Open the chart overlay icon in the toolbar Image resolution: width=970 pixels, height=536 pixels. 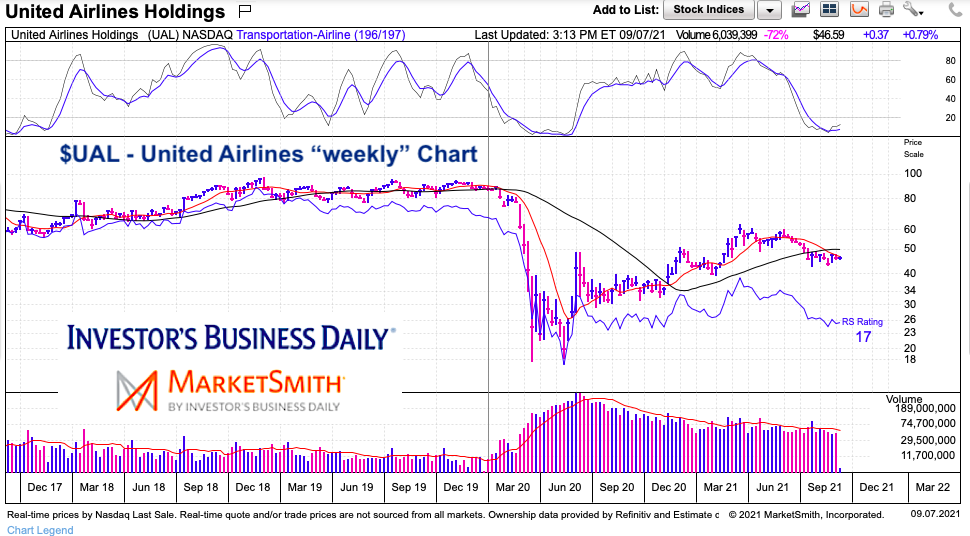coord(802,9)
